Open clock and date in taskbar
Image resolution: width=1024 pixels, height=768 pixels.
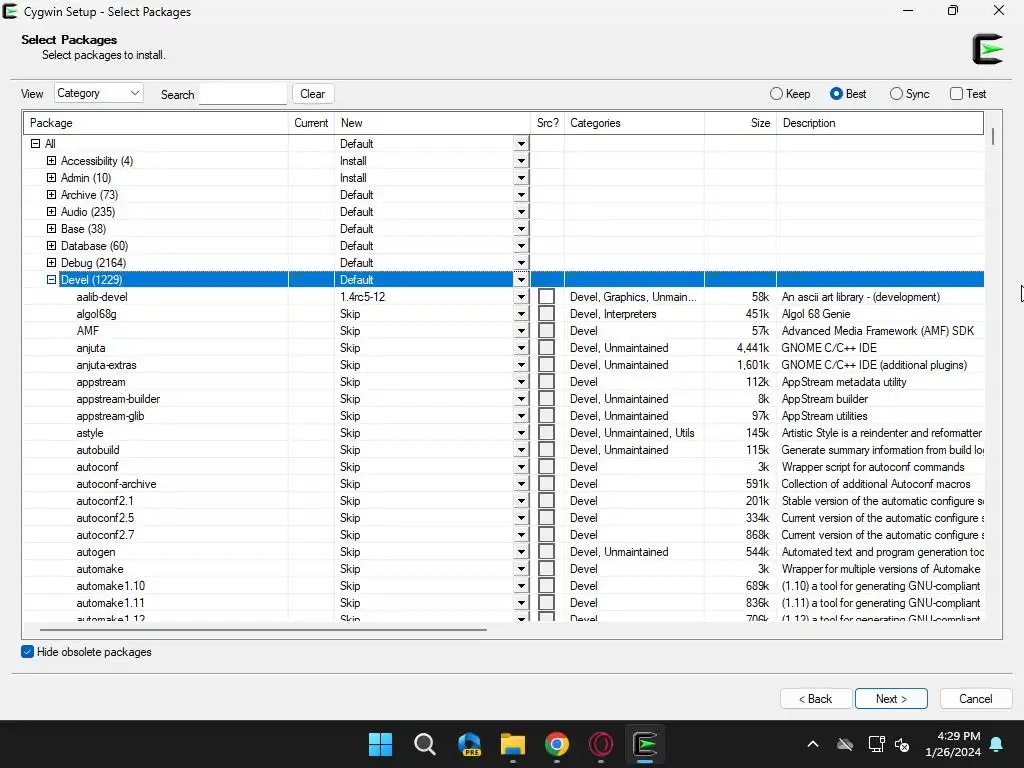[953, 744]
